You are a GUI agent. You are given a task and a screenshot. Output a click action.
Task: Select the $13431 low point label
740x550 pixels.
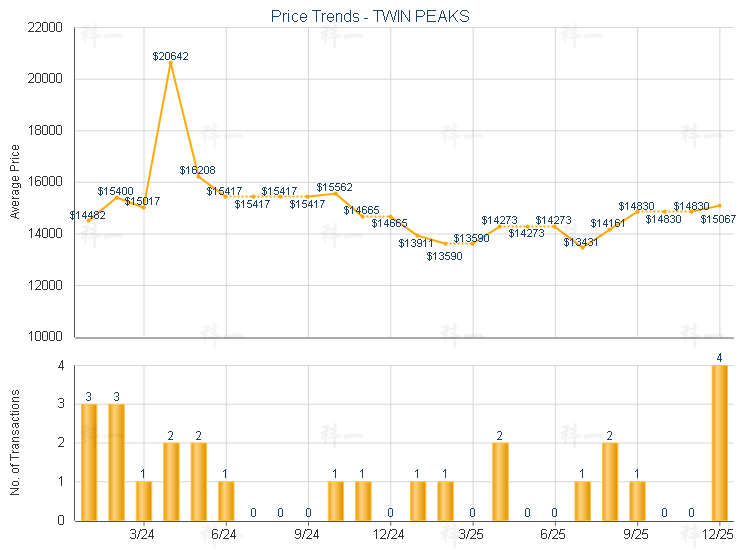[x=580, y=242]
